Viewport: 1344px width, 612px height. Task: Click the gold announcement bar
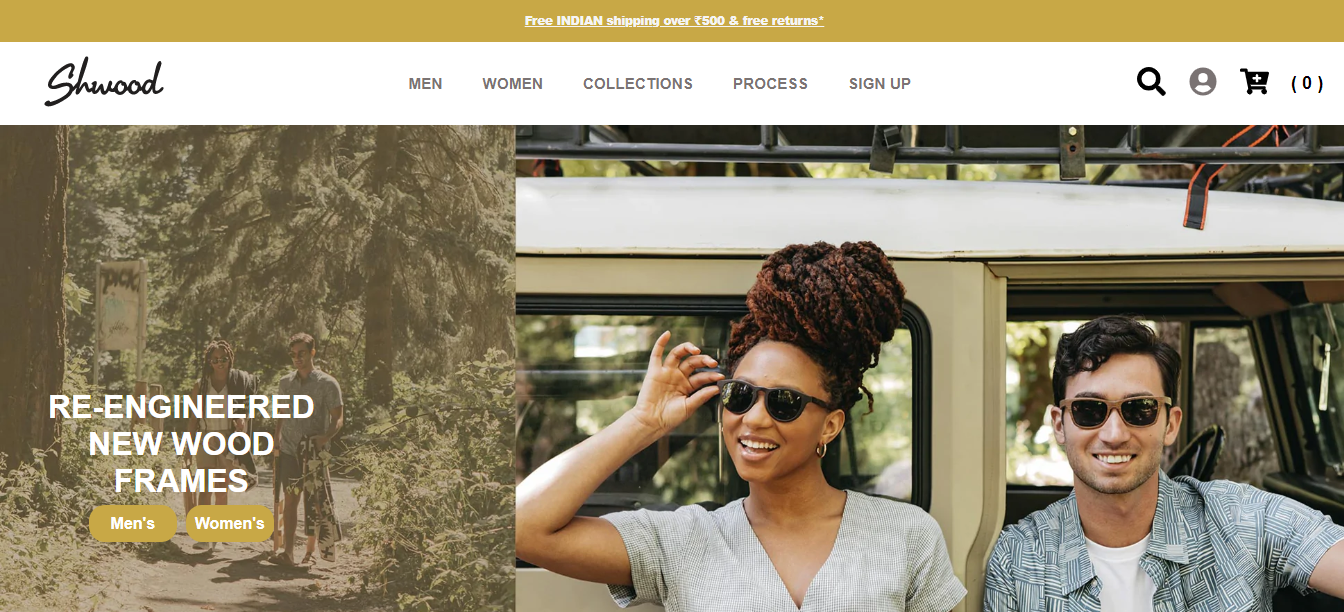pos(672,21)
